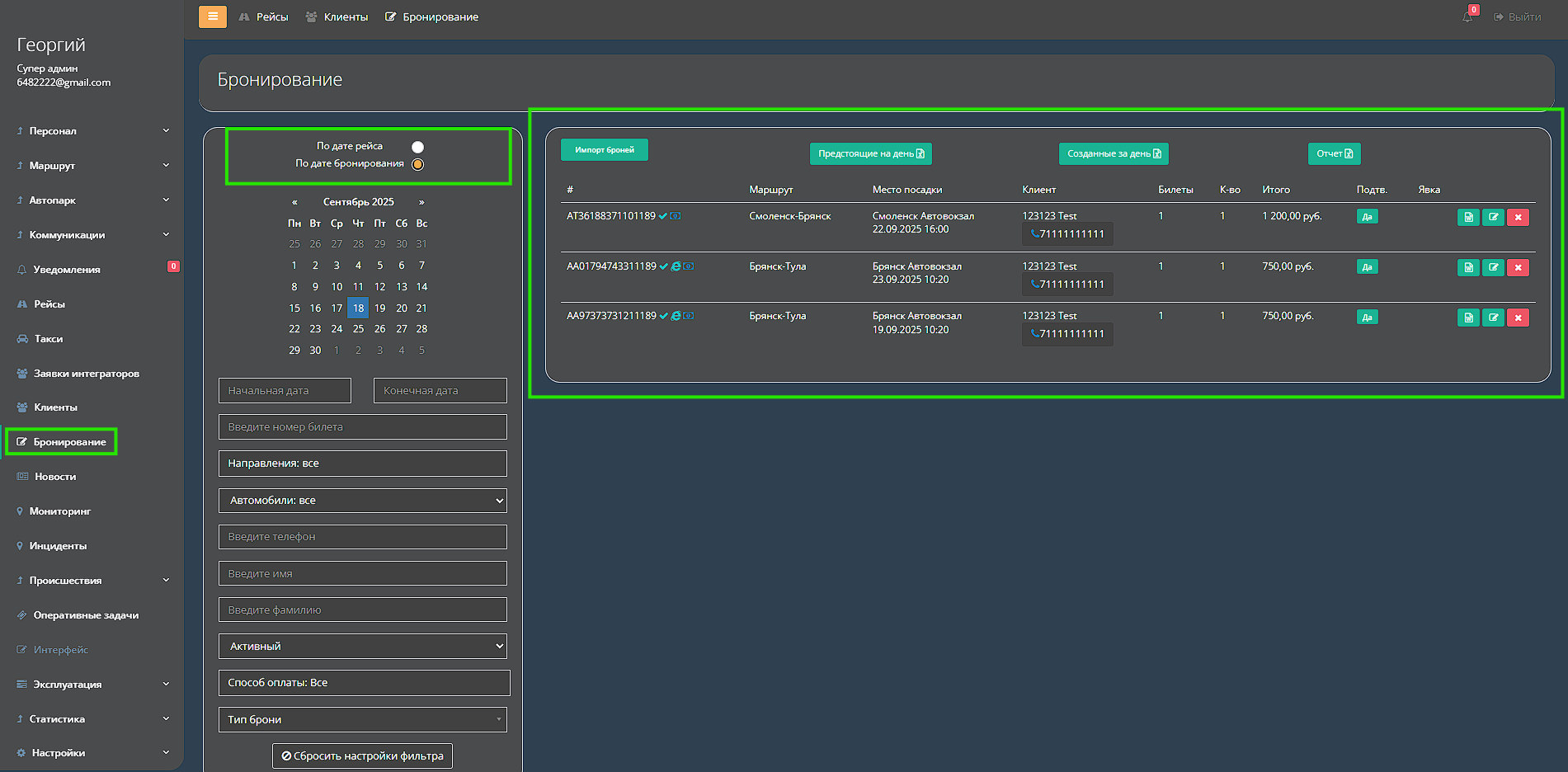Select September 22 in the calendar
Viewport: 1568px width, 772px height.
(294, 329)
